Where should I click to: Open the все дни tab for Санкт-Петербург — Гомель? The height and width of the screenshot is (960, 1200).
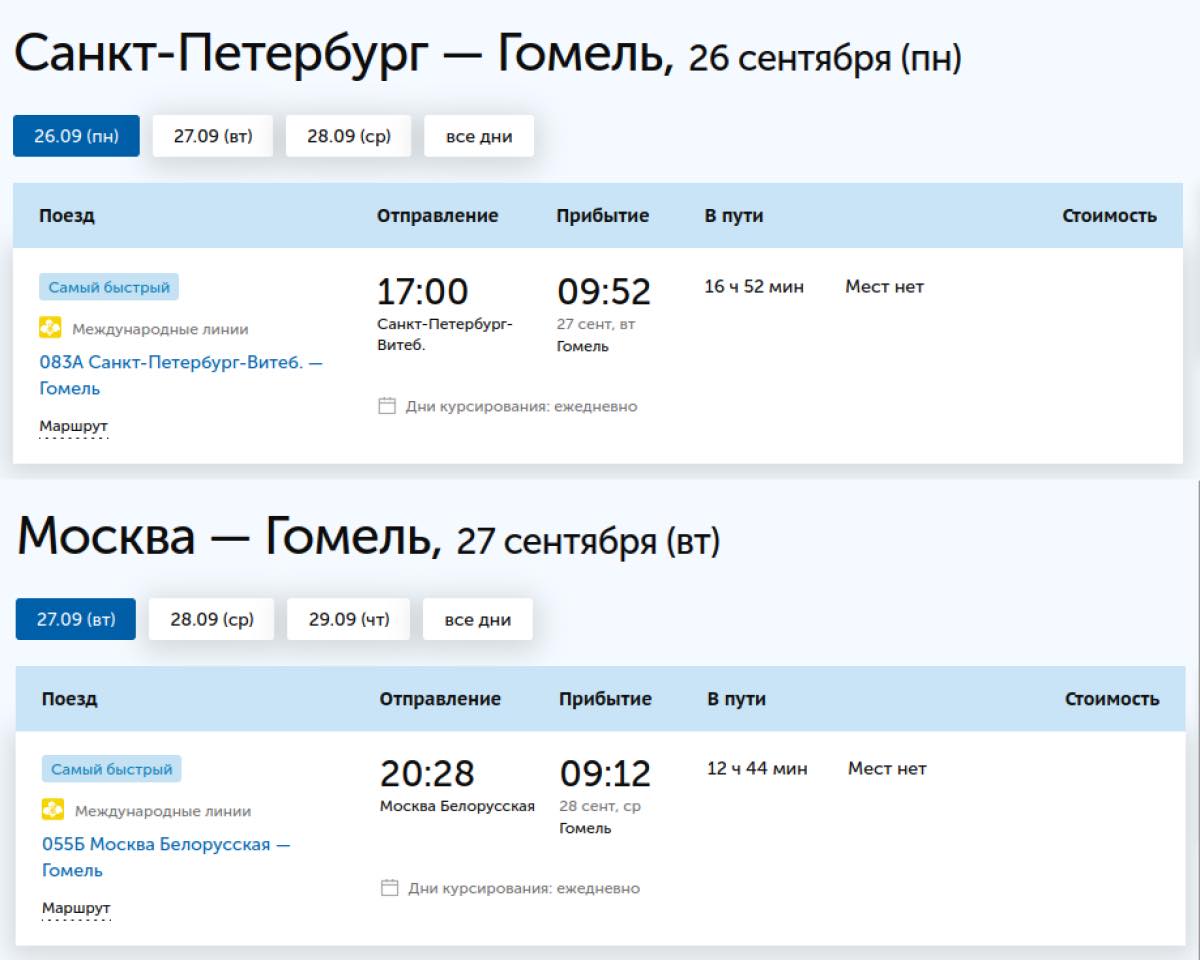(478, 135)
